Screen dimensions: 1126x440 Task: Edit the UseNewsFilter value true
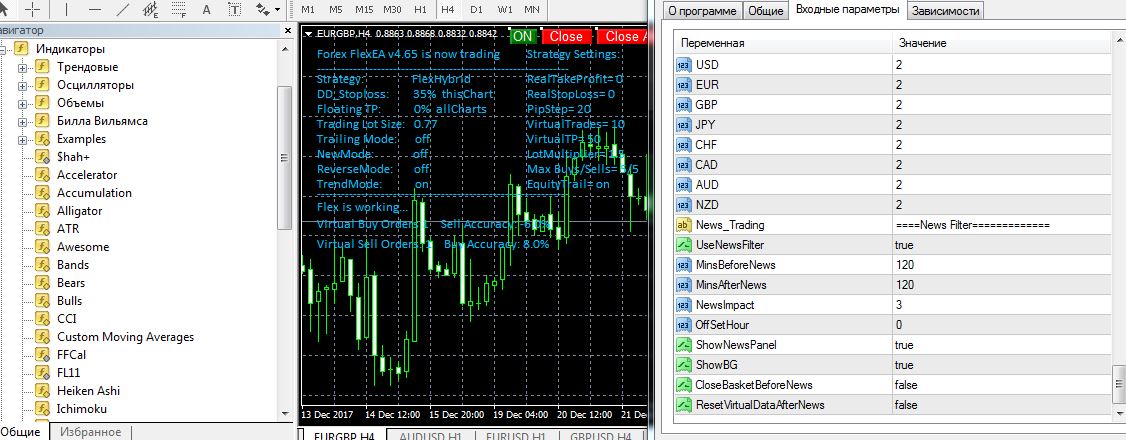coord(1002,245)
